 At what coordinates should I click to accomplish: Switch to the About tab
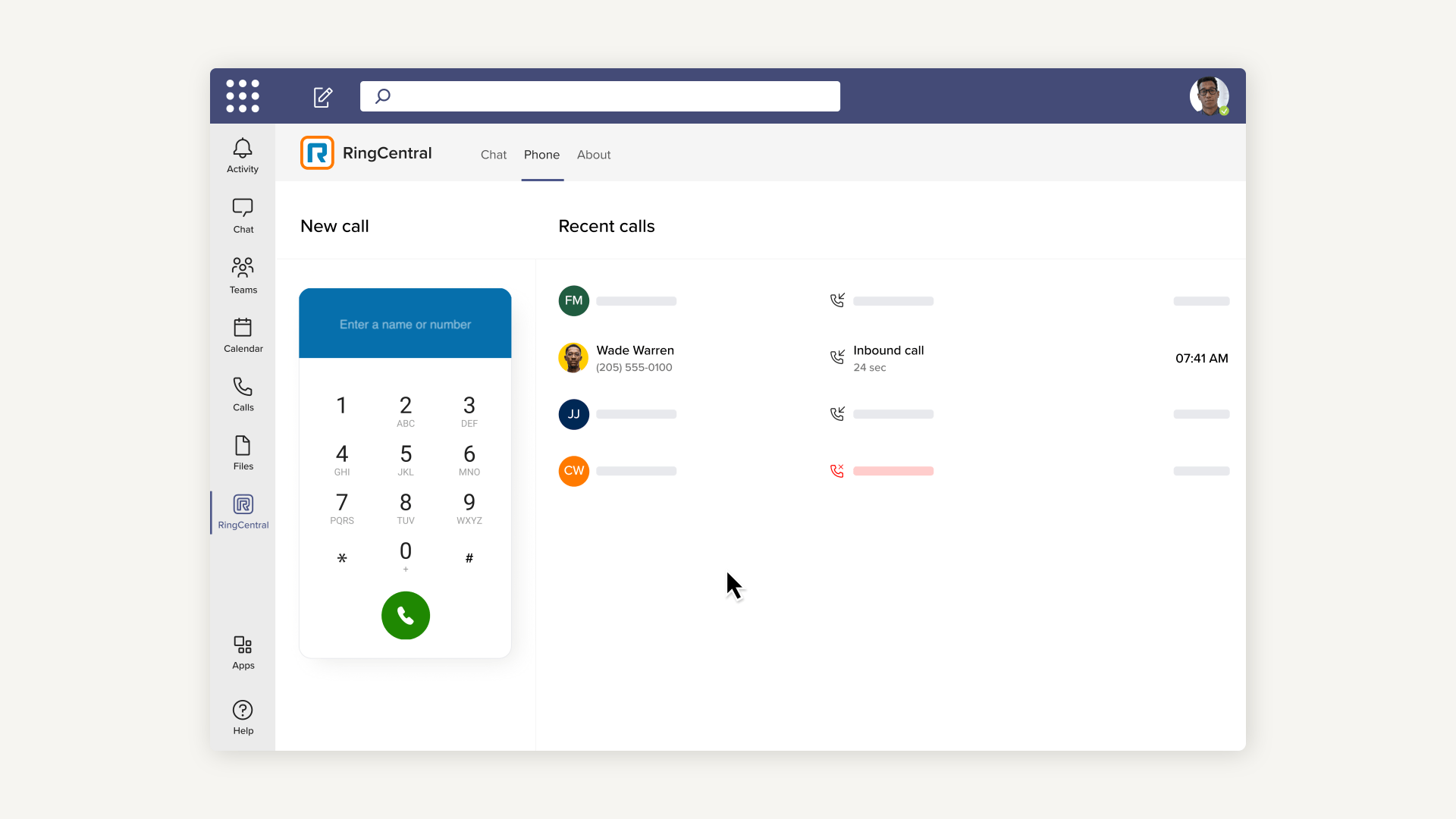coord(594,155)
